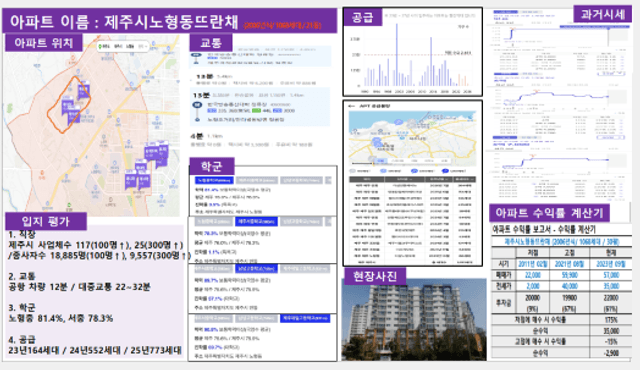Select the blue tab in the third school card
The image size is (640, 370).
click(x=256, y=269)
